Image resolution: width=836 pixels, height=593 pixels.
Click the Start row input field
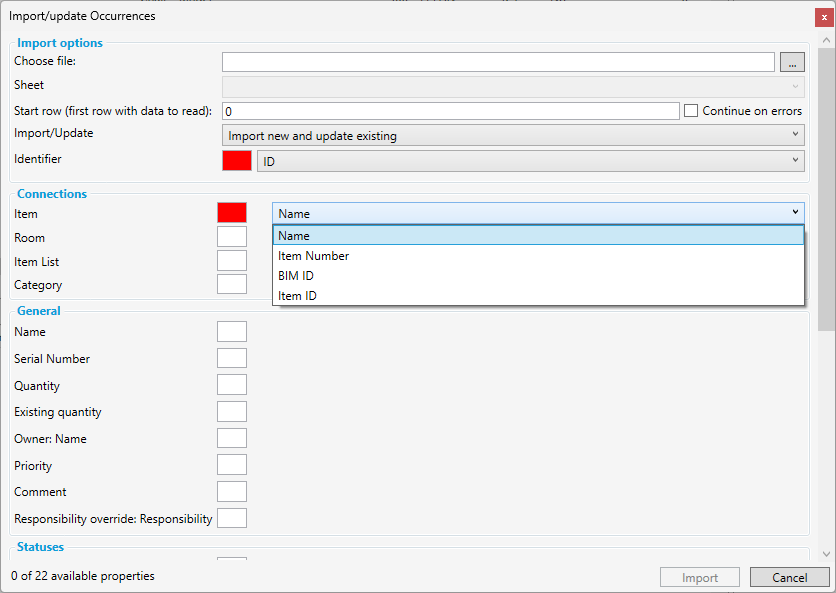[450, 111]
